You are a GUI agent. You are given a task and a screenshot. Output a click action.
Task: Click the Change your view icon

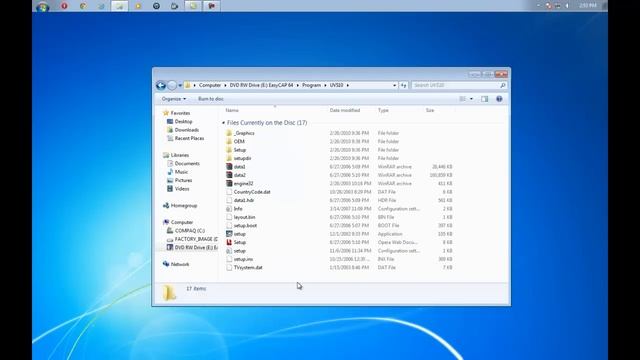(462, 99)
